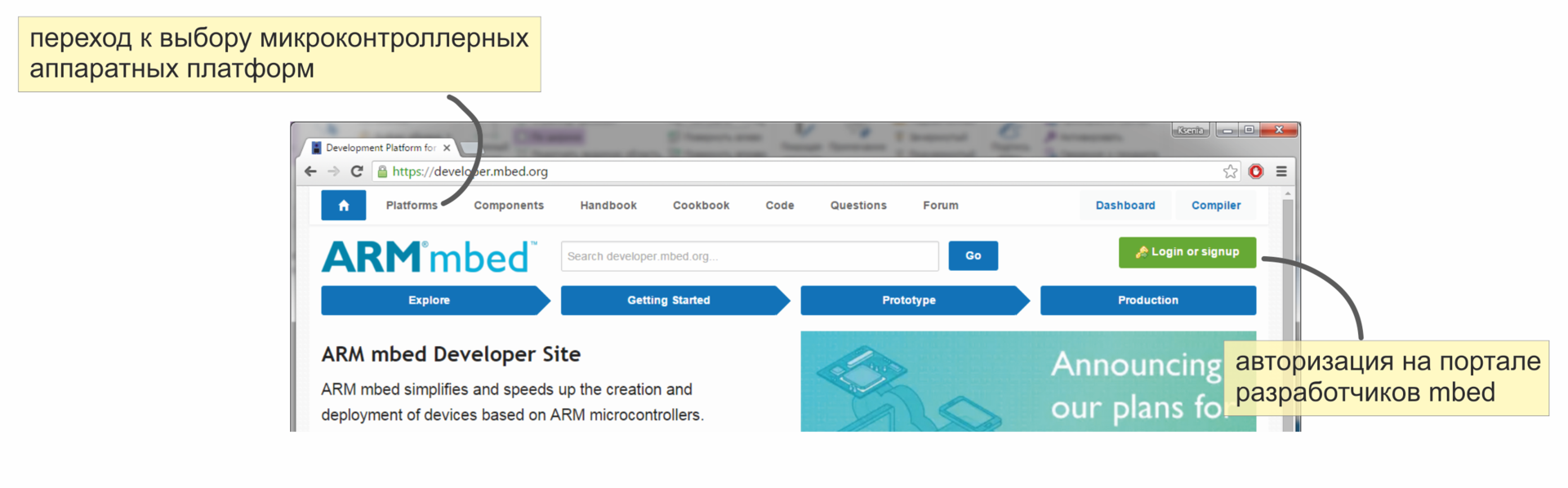Click the Explore step button
The width and height of the screenshot is (1568, 488).
(x=435, y=300)
